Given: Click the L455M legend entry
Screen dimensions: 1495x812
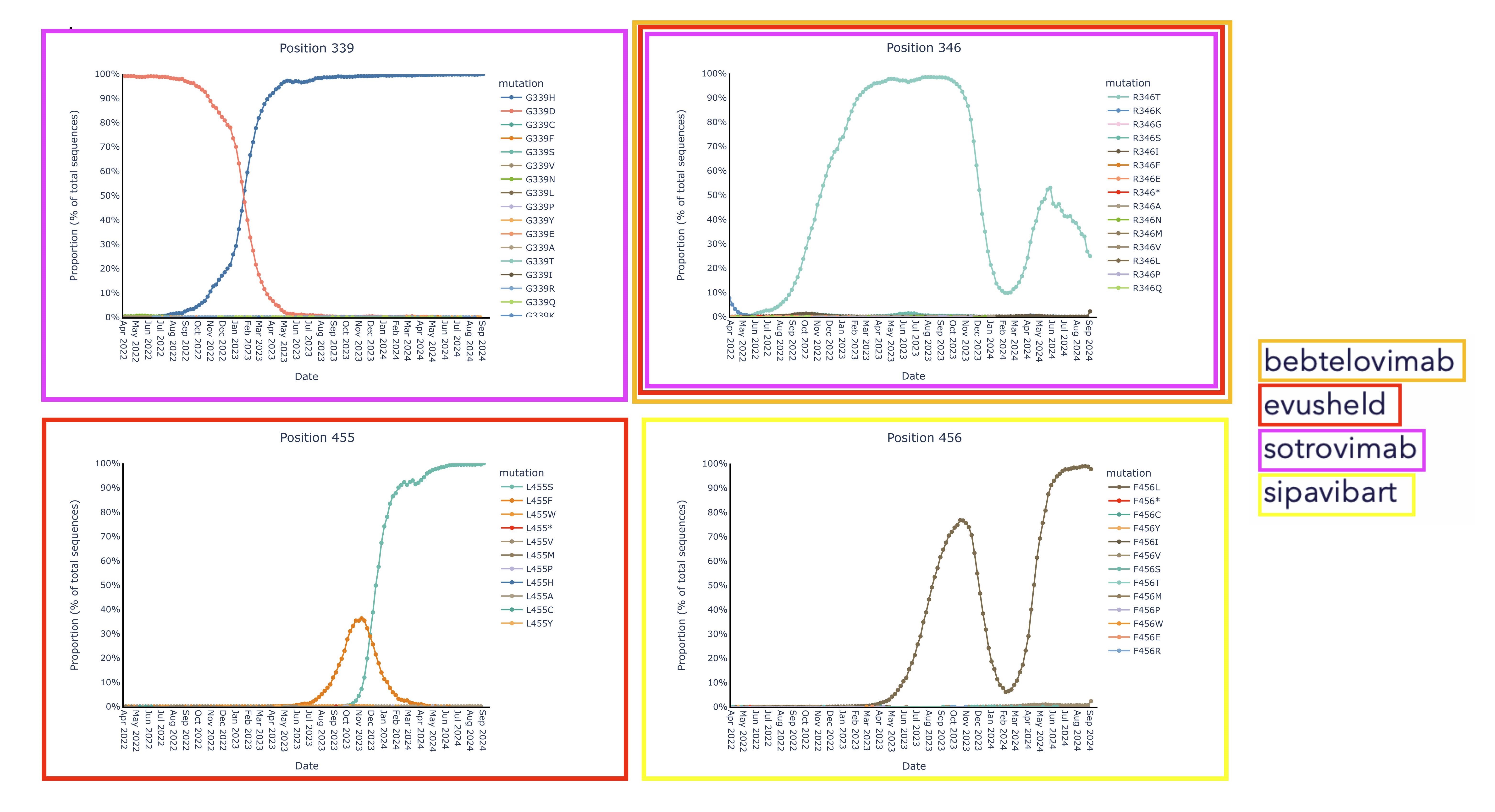Looking at the screenshot, I should coord(528,555).
